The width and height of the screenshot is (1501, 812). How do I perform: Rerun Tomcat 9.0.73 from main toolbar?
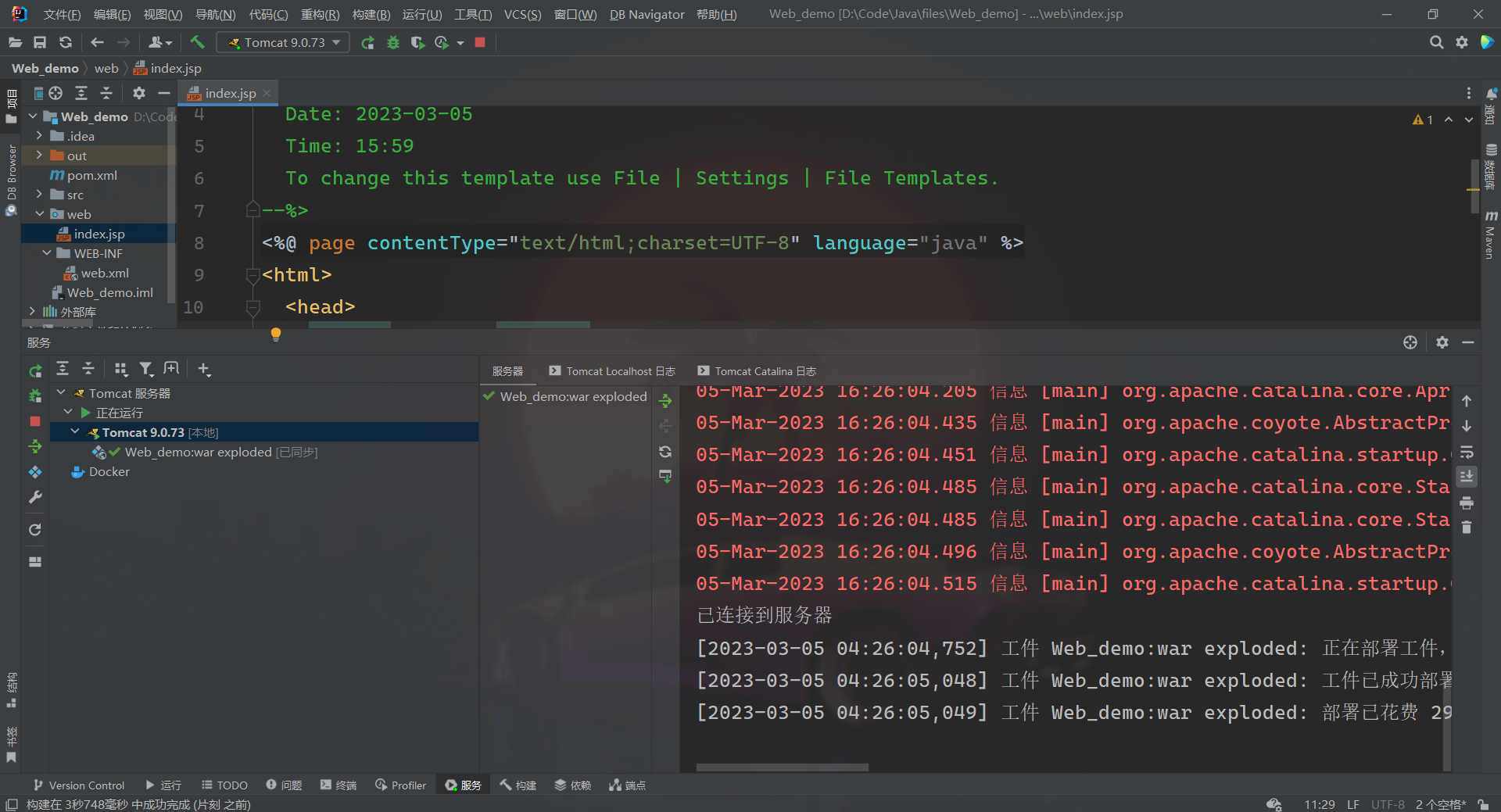(x=367, y=42)
